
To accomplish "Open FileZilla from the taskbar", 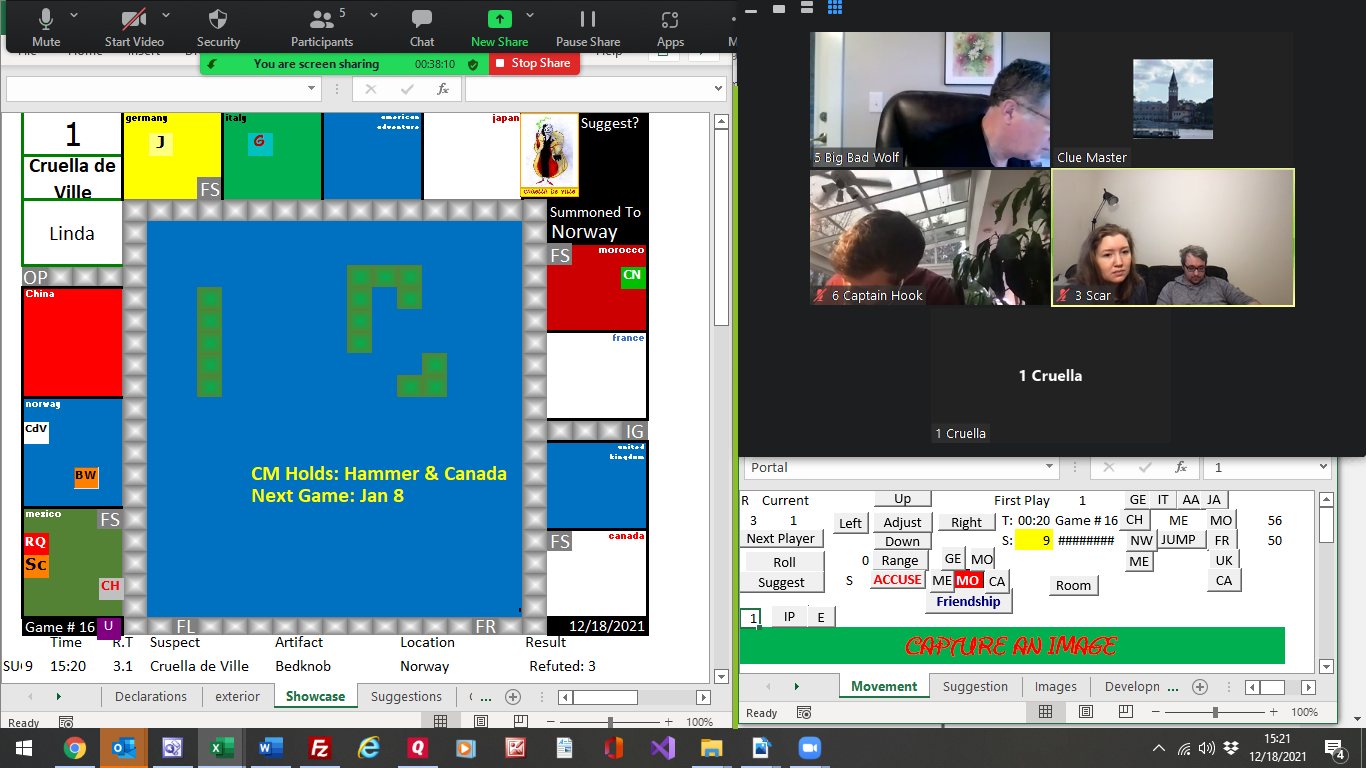I will (320, 748).
